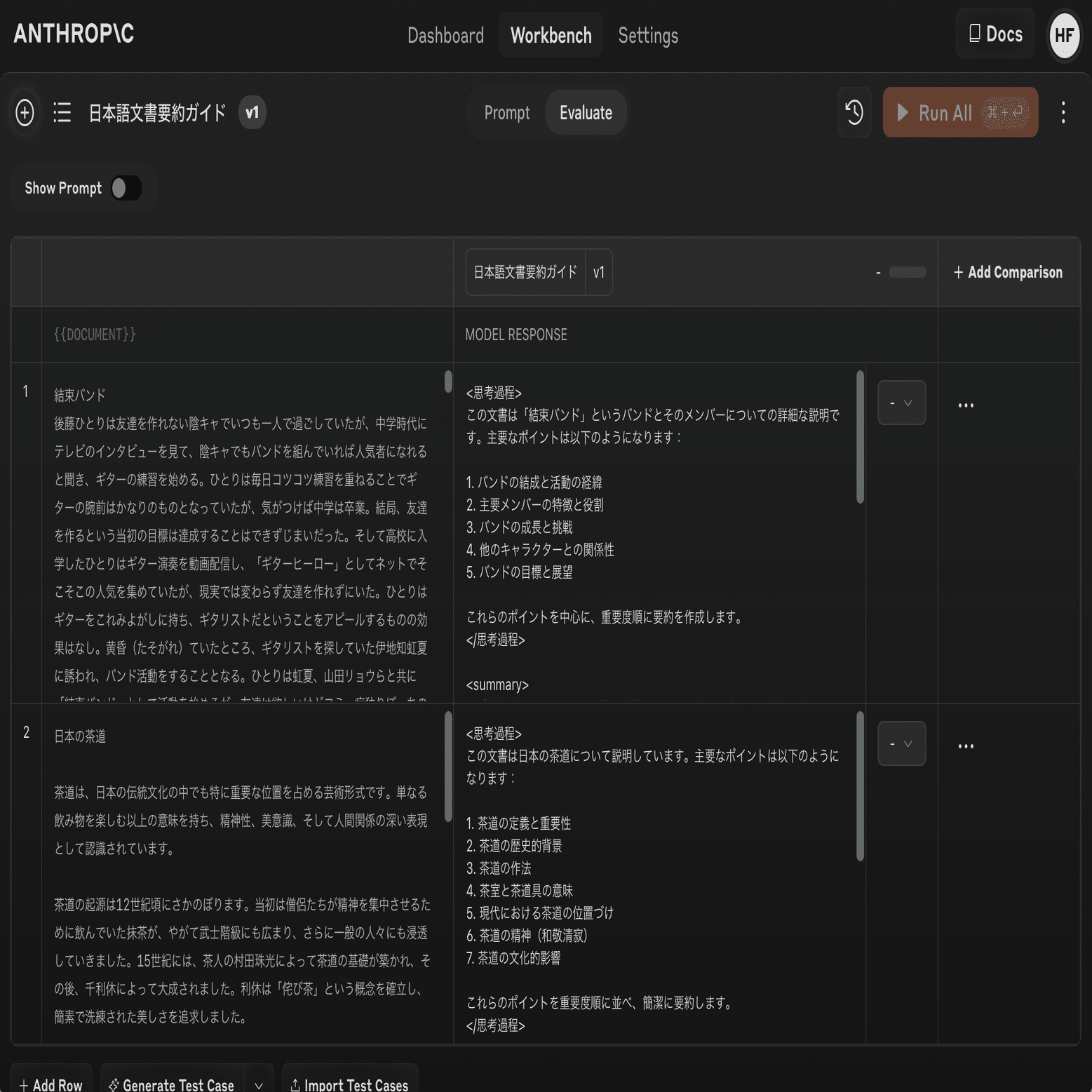Open the version history clock icon
The width and height of the screenshot is (1092, 1092).
click(x=854, y=112)
